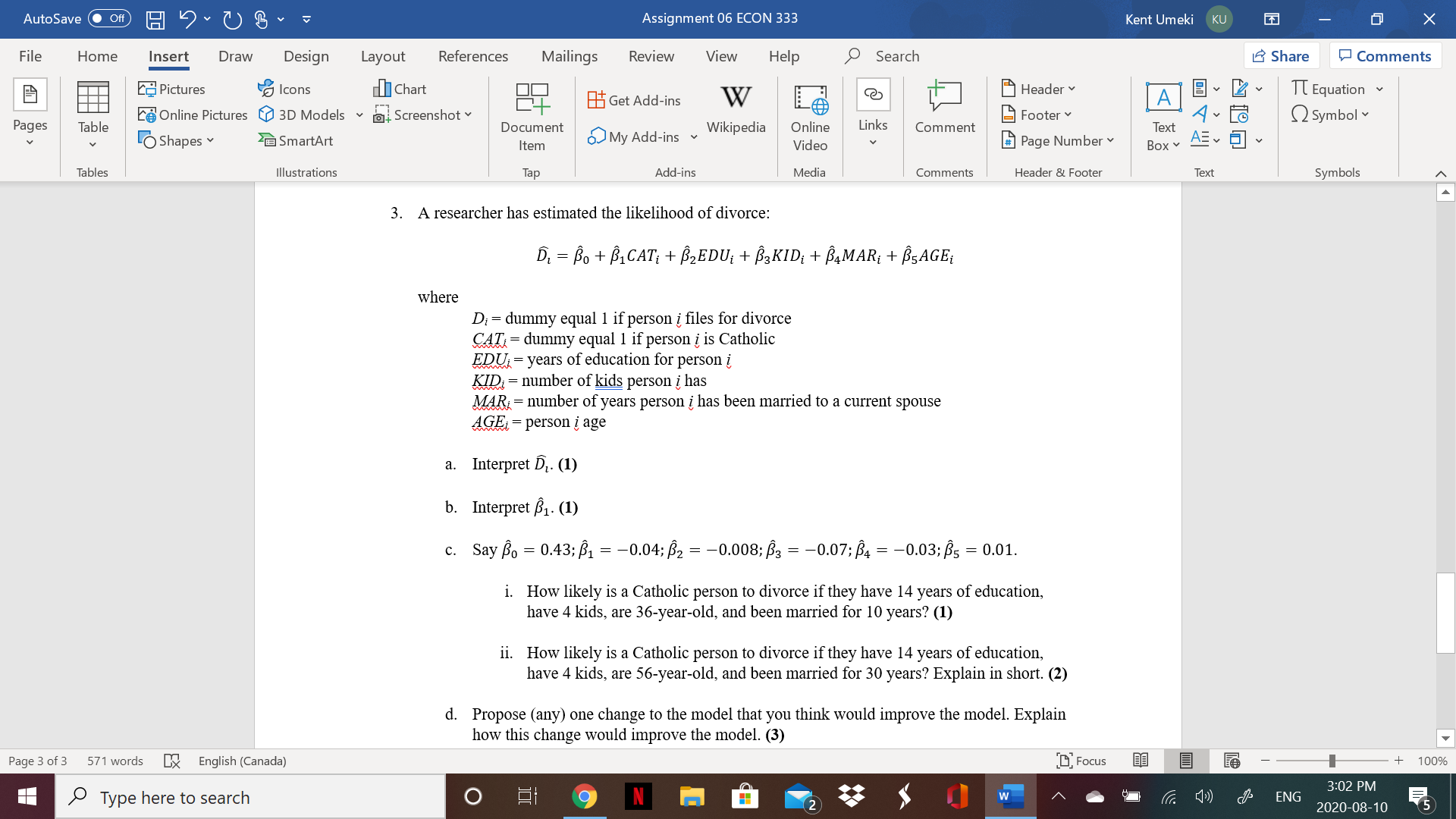
Task: Insert Online Pictures
Action: tap(193, 115)
